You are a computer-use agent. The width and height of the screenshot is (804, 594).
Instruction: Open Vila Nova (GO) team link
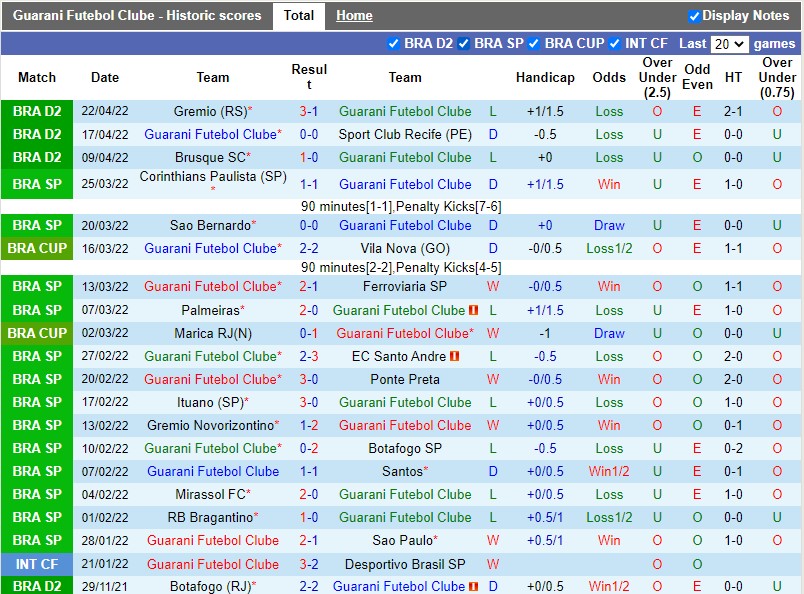pos(405,248)
